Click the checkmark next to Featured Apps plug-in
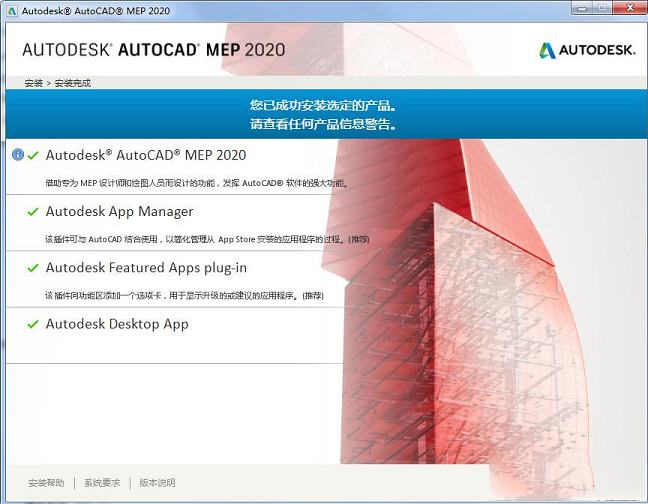 pyautogui.click(x=33, y=268)
